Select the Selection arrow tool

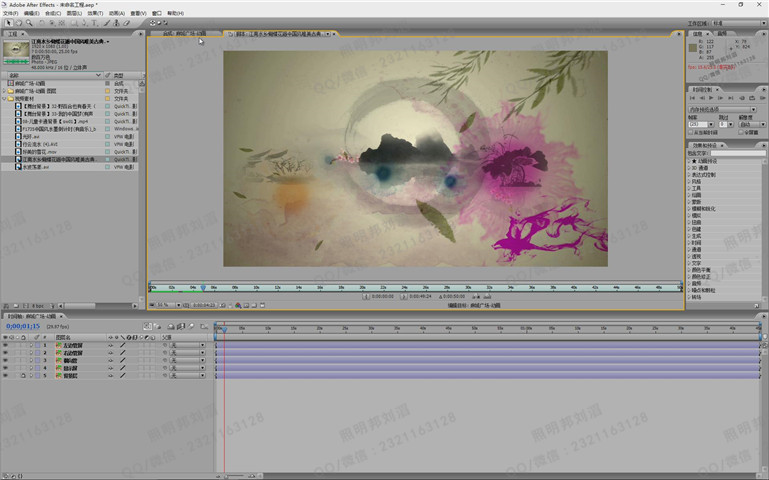[x=8, y=23]
